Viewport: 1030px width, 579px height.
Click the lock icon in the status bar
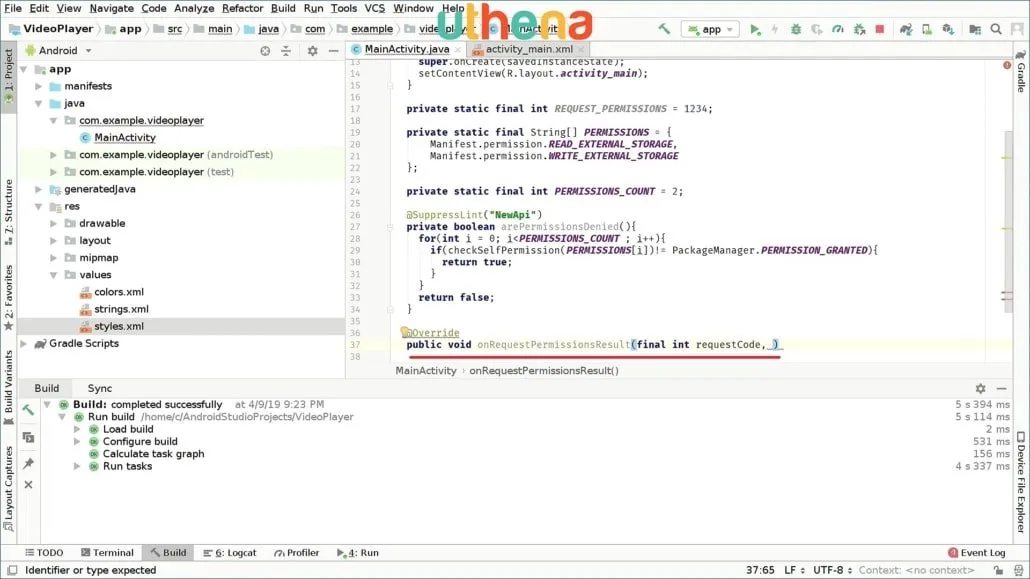998,570
